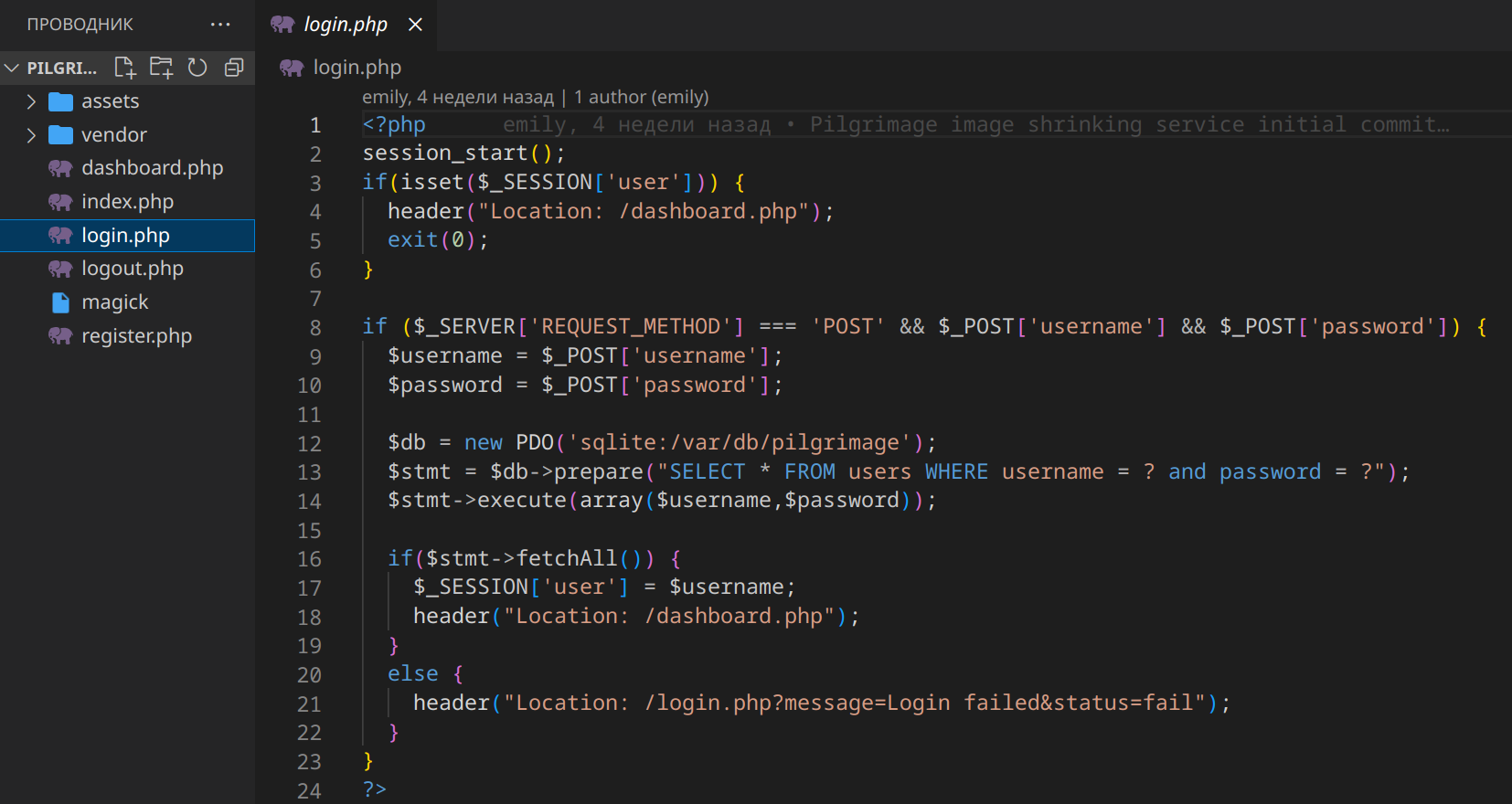
Task: Open logout.php from the file tree
Action: pos(127,269)
